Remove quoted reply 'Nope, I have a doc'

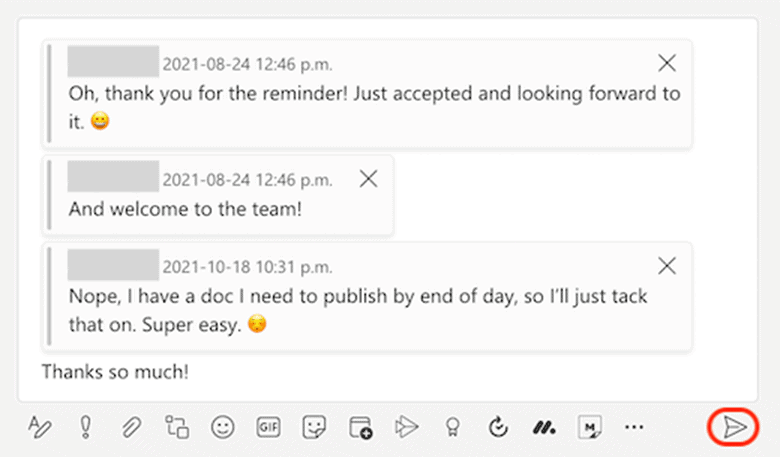tap(667, 266)
